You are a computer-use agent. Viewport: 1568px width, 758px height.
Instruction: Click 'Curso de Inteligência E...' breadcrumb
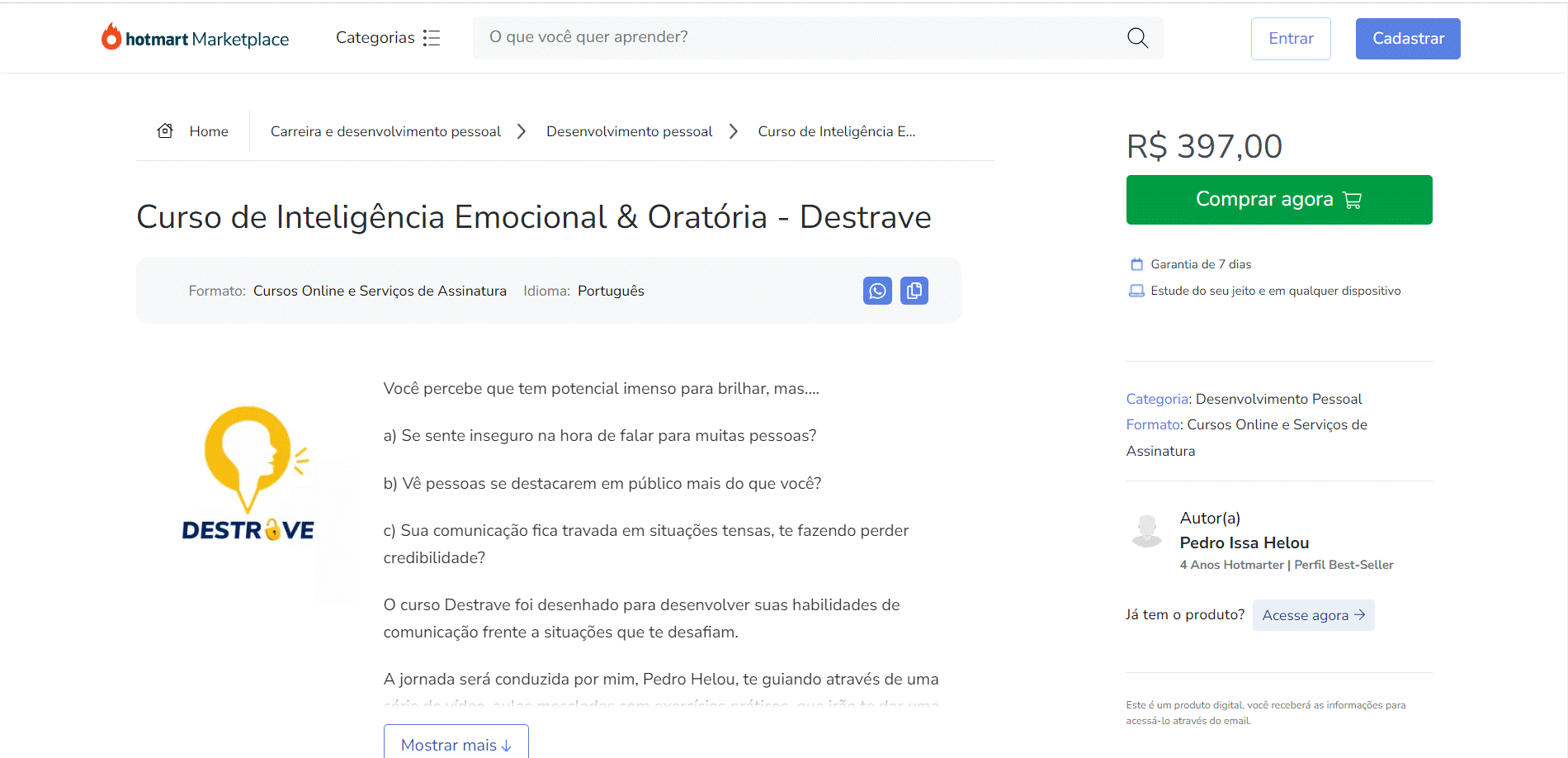click(x=837, y=131)
